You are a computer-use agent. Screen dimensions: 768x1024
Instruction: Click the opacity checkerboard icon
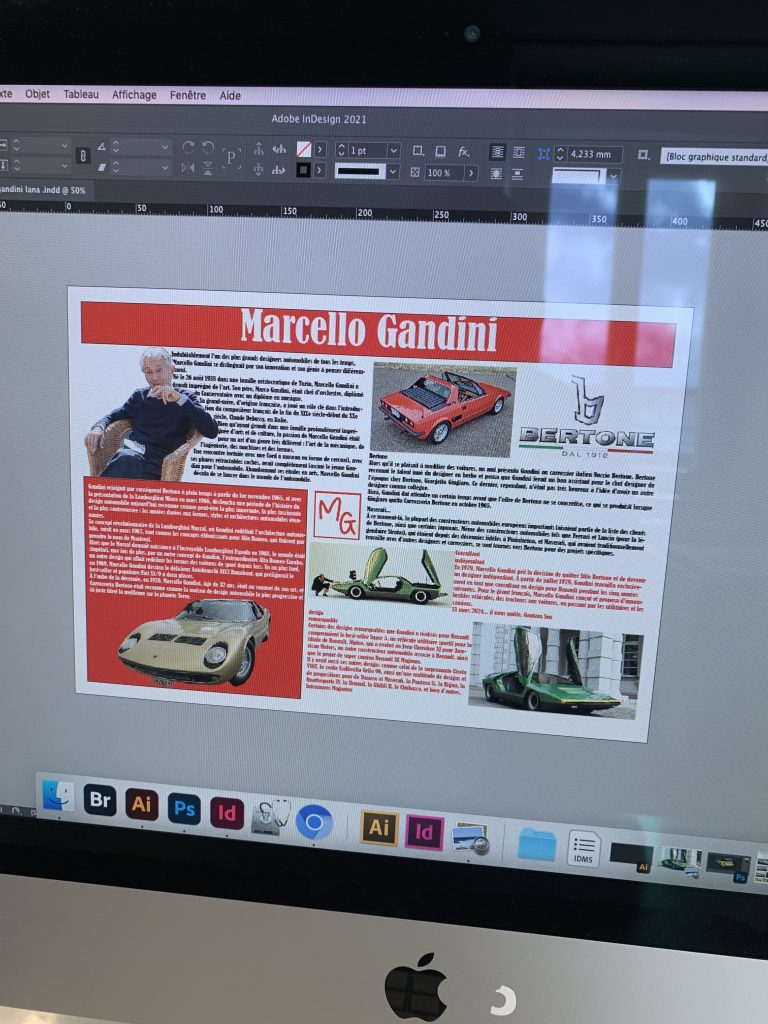(x=415, y=172)
